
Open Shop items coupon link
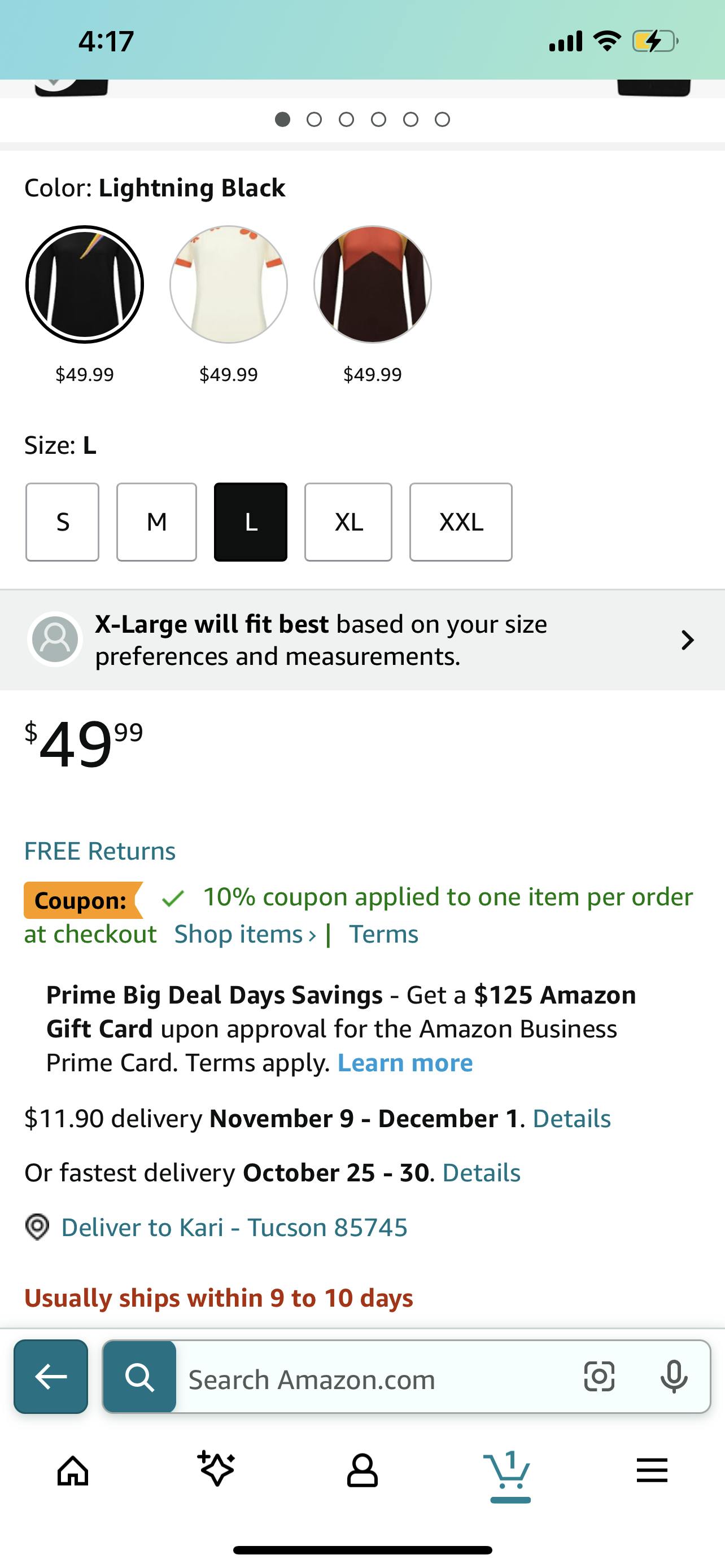pyautogui.click(x=244, y=934)
